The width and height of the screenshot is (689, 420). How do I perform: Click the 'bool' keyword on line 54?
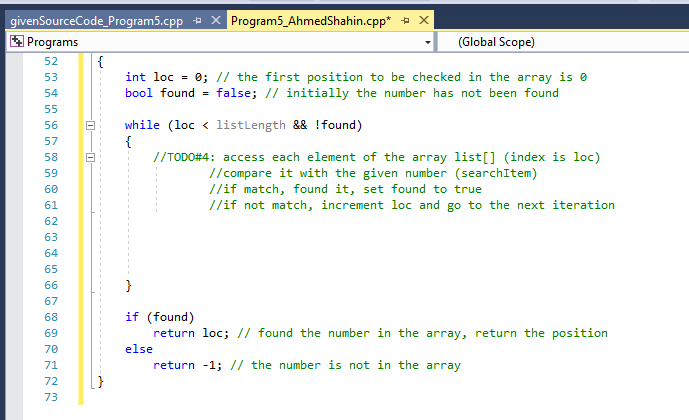[139, 93]
